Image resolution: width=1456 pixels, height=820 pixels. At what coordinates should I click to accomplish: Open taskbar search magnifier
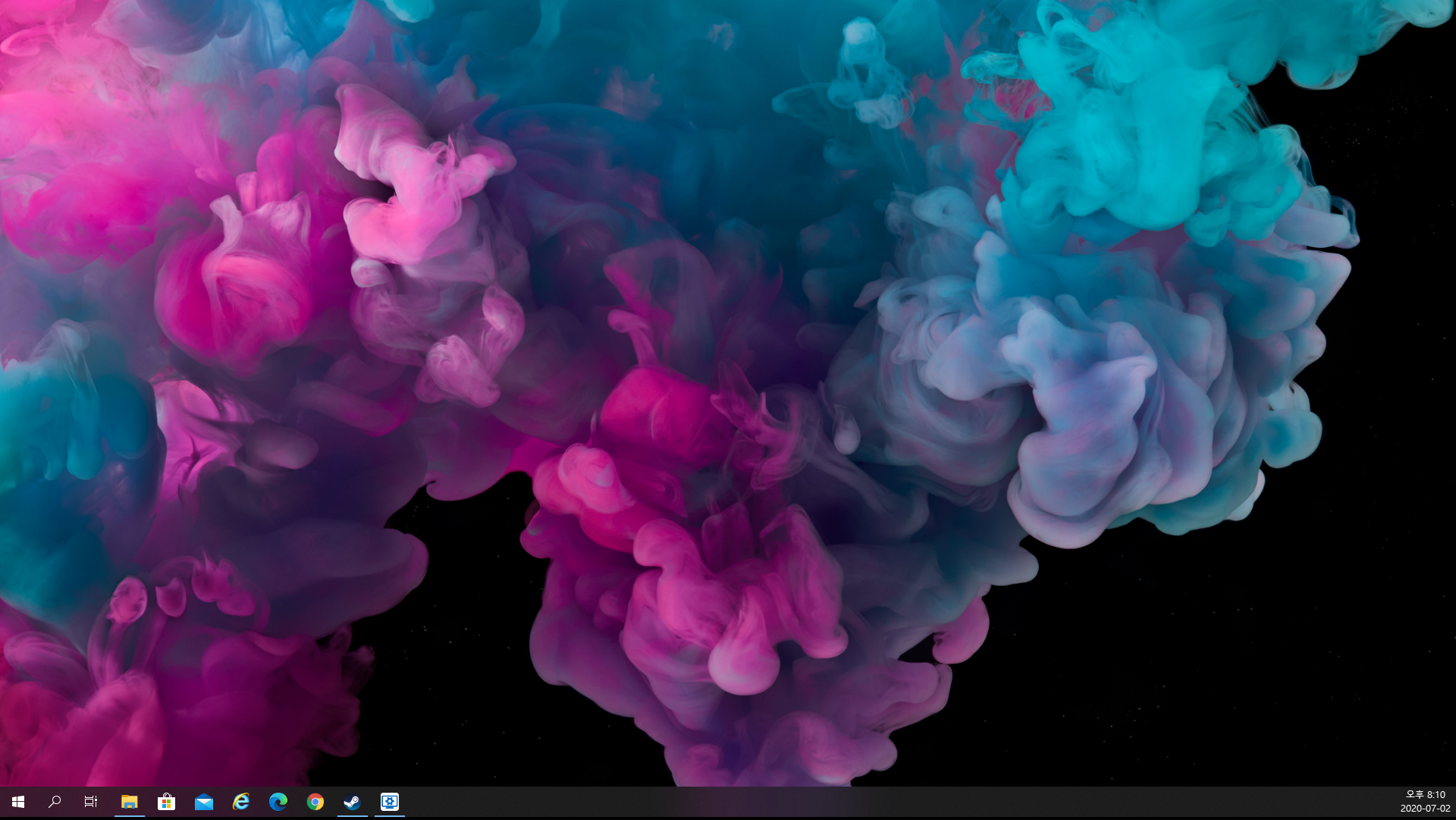click(x=55, y=802)
